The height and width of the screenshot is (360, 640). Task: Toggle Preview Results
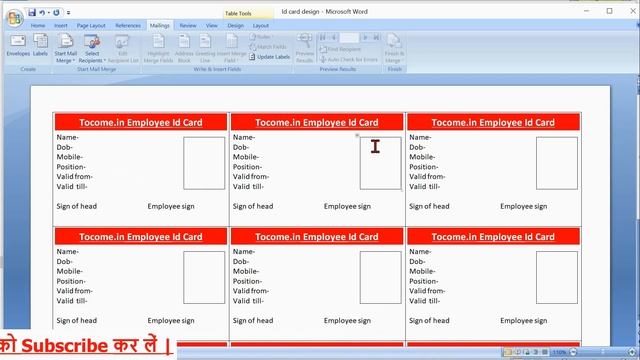tap(304, 49)
